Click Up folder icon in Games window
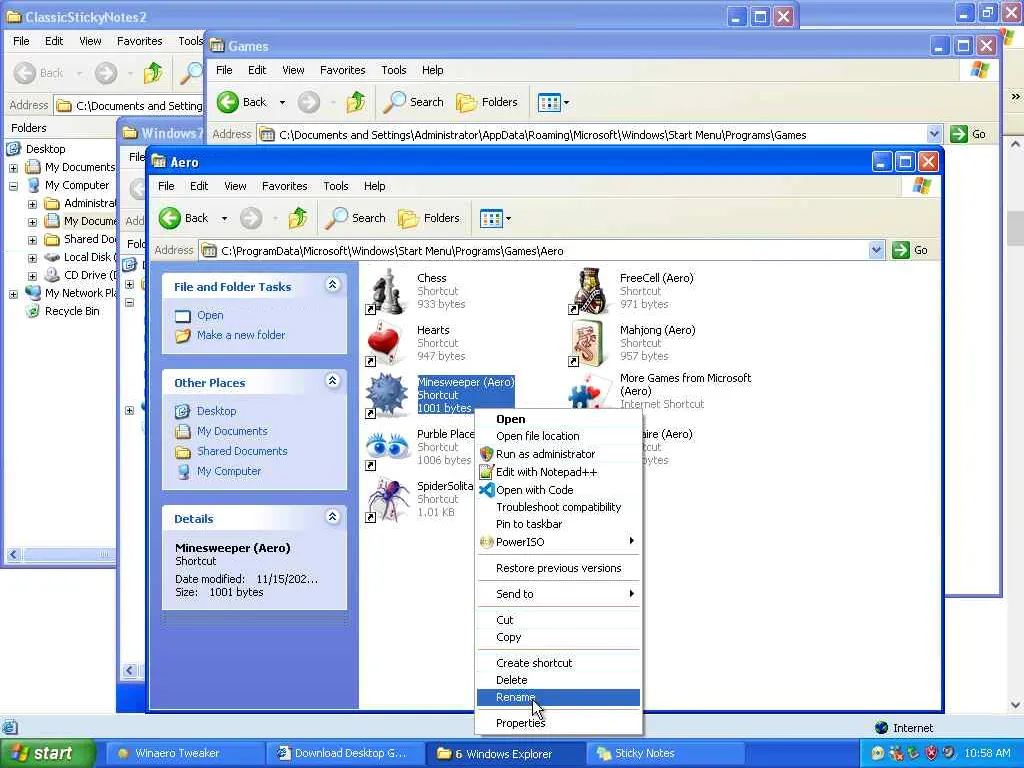This screenshot has width=1024, height=768. [x=356, y=102]
